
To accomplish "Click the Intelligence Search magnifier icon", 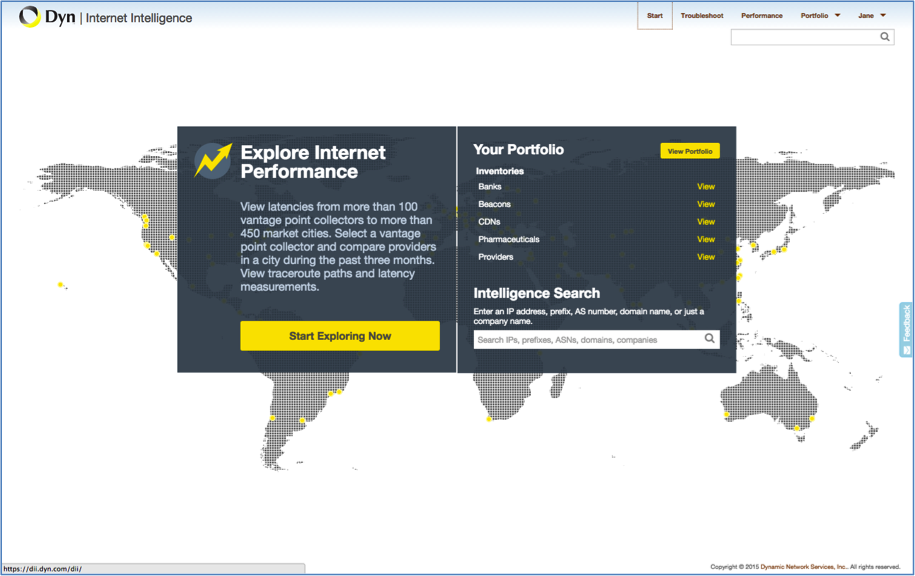I will click(710, 338).
